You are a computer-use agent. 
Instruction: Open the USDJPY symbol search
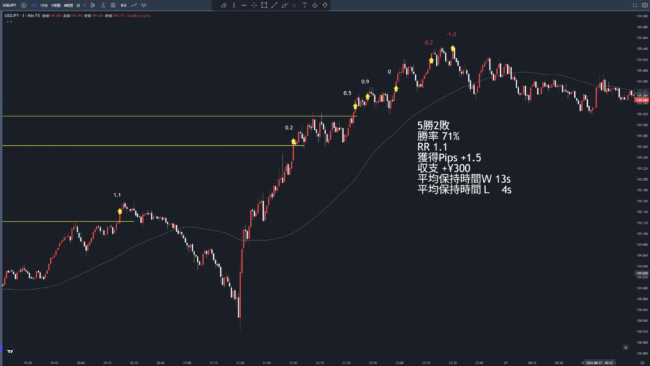[x=10, y=5]
